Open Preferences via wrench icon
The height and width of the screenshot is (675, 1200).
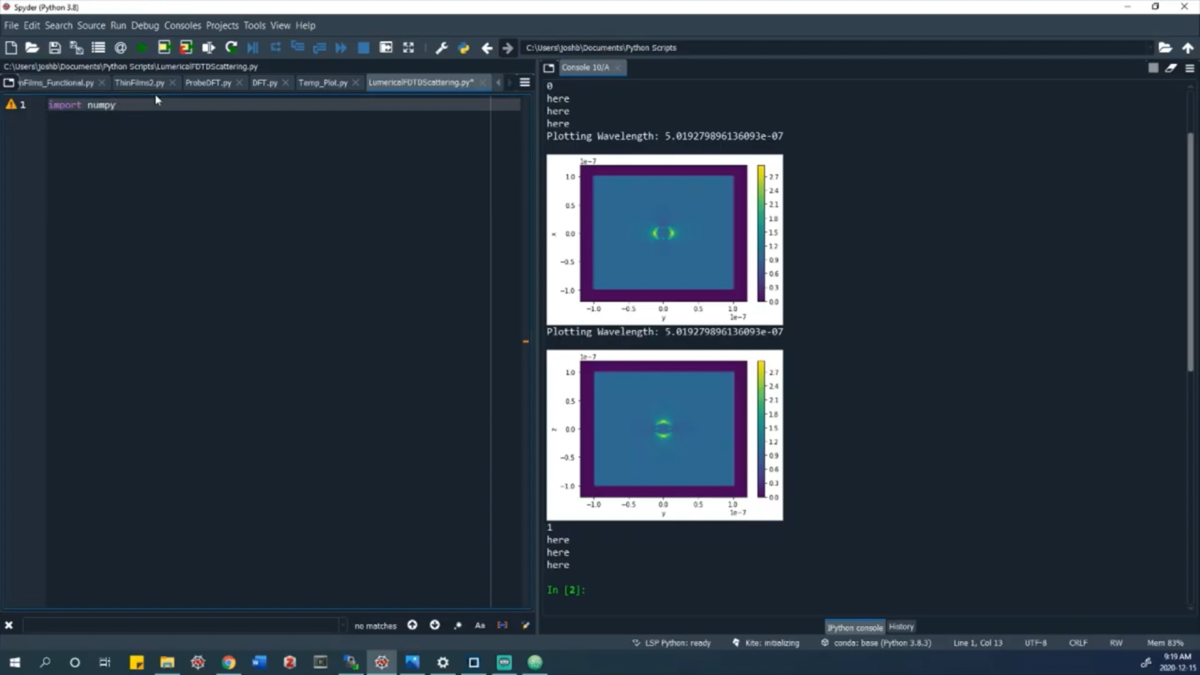tap(441, 47)
